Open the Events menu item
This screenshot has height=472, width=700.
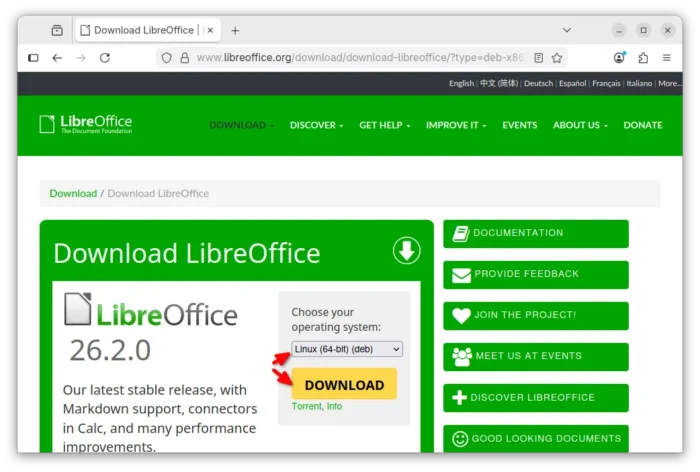click(519, 125)
